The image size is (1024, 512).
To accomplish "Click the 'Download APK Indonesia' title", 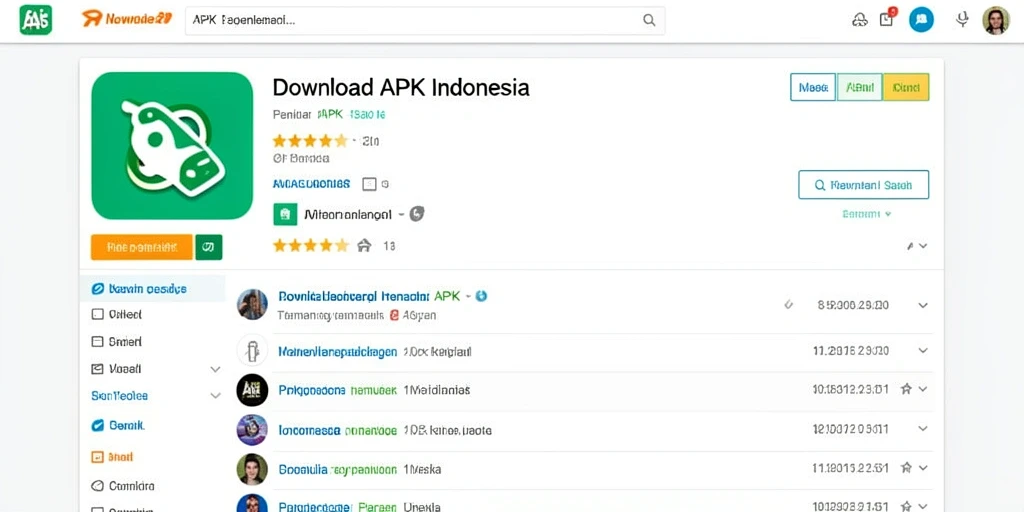I will tap(400, 87).
